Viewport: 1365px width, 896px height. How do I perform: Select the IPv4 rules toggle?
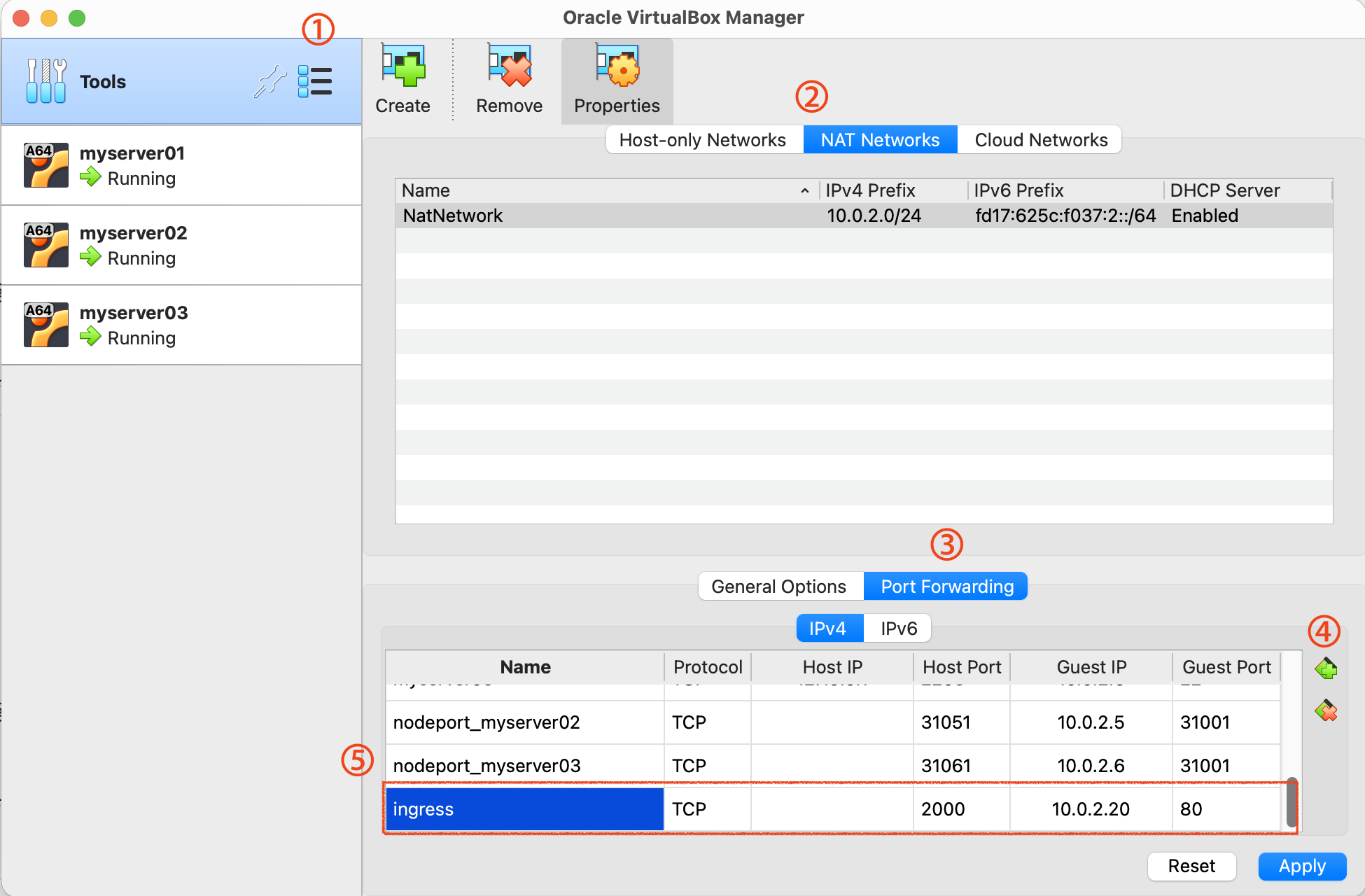click(827, 629)
